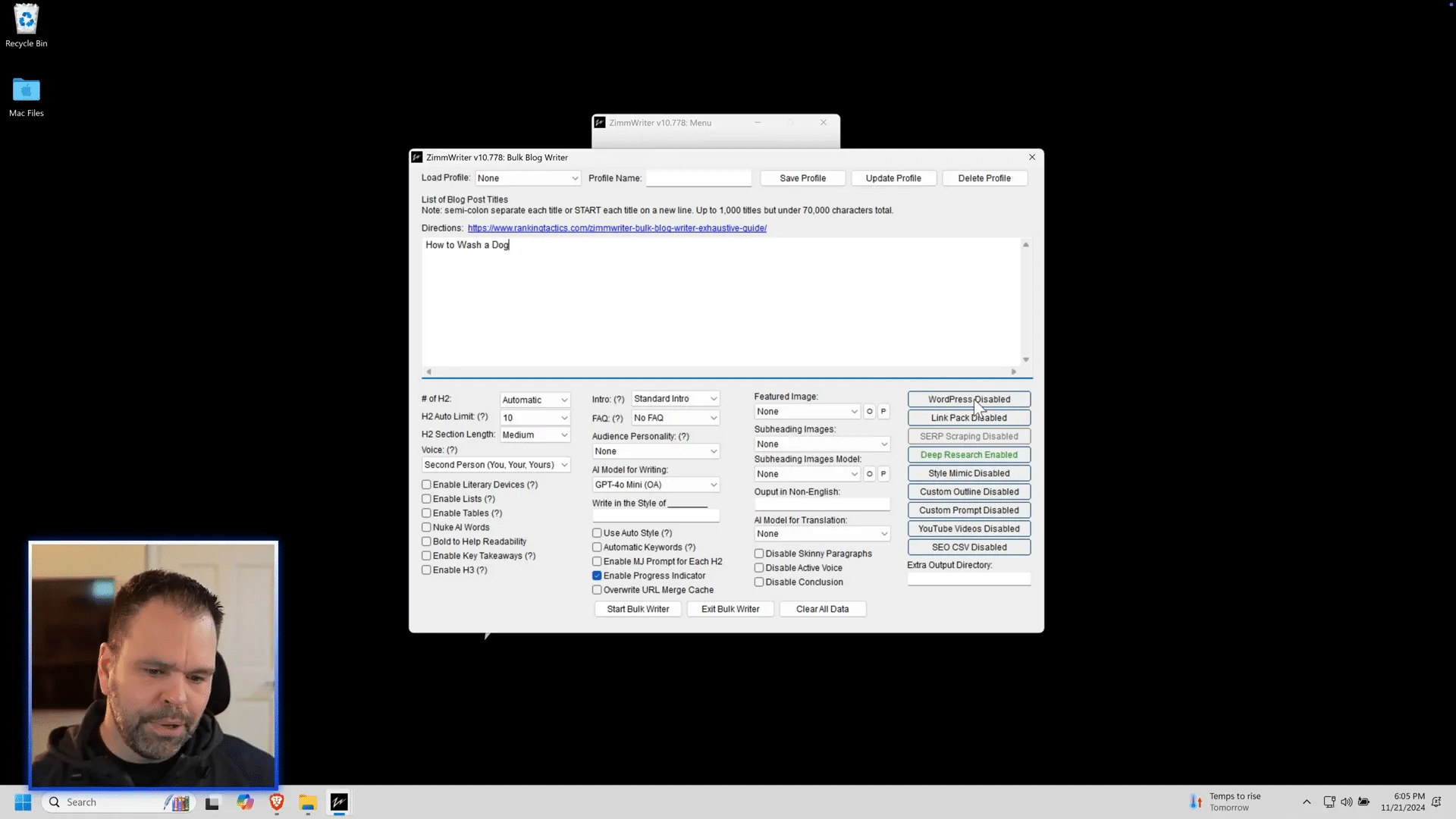Toggle Use Auto Style checkbox

point(597,533)
